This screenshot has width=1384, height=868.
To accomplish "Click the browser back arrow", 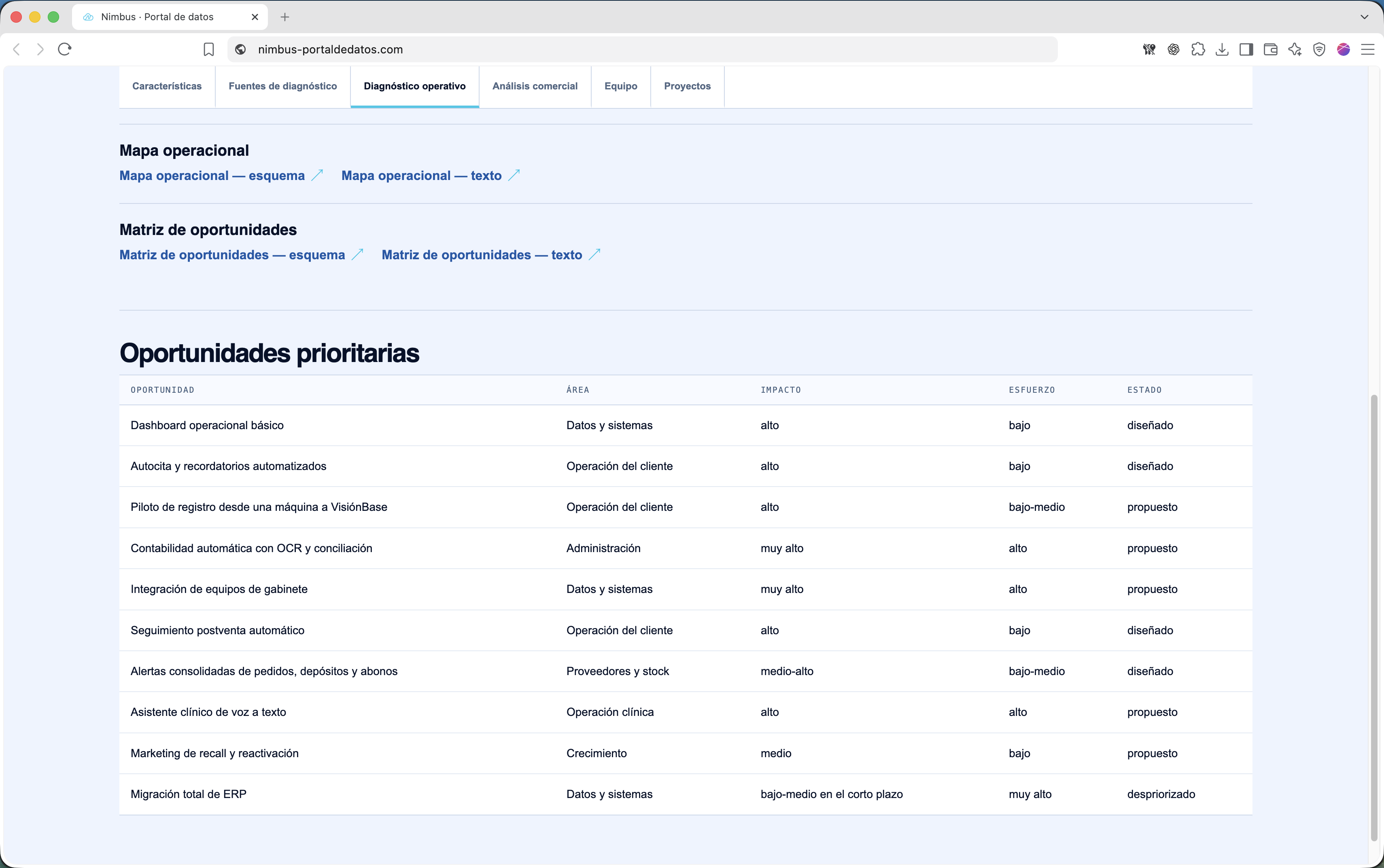I will (x=17, y=49).
